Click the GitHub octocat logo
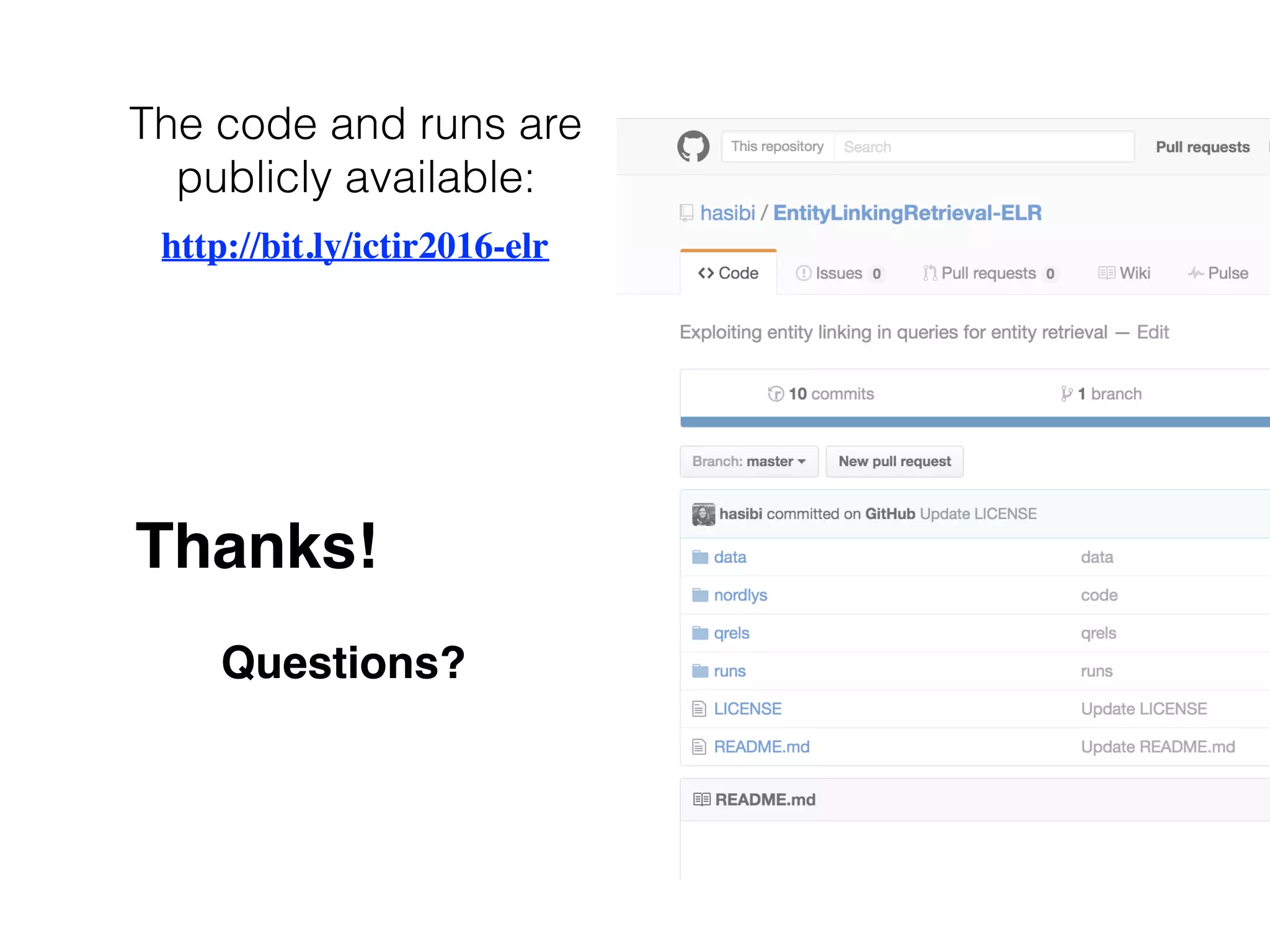 pos(693,146)
